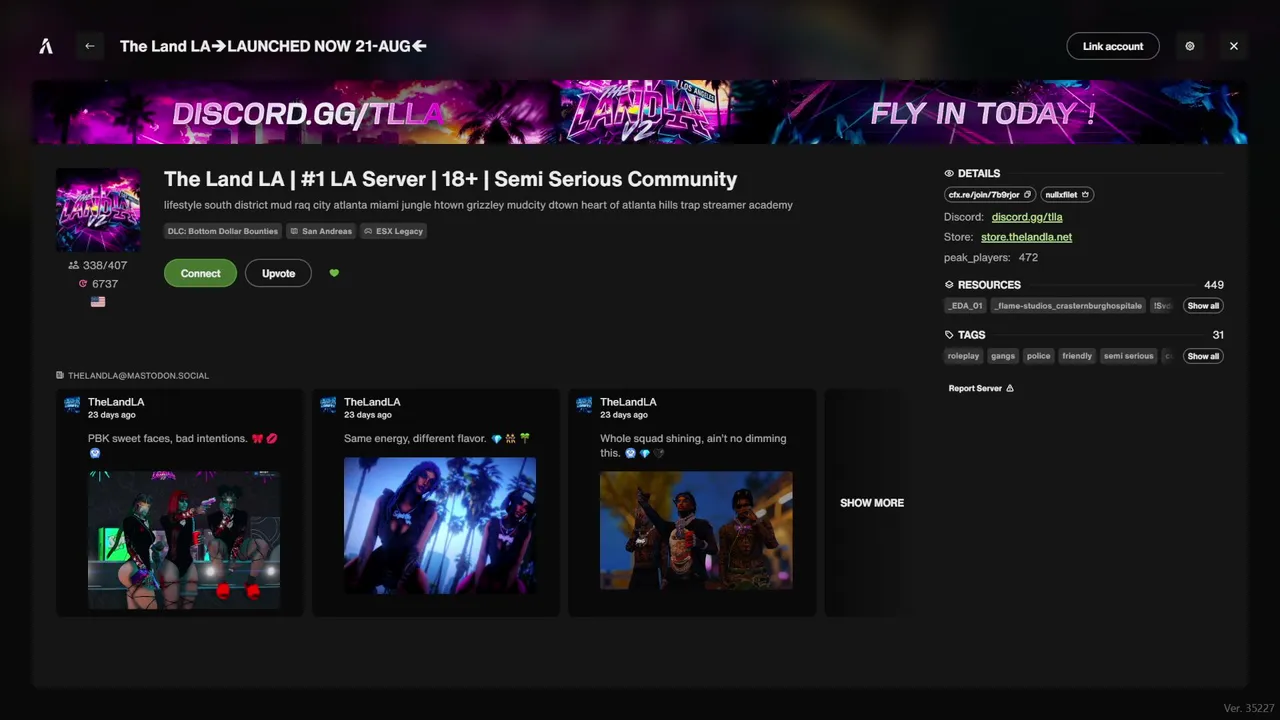This screenshot has width=1280, height=720.
Task: Click the controller icon in ESX Legacy tag
Action: point(369,231)
